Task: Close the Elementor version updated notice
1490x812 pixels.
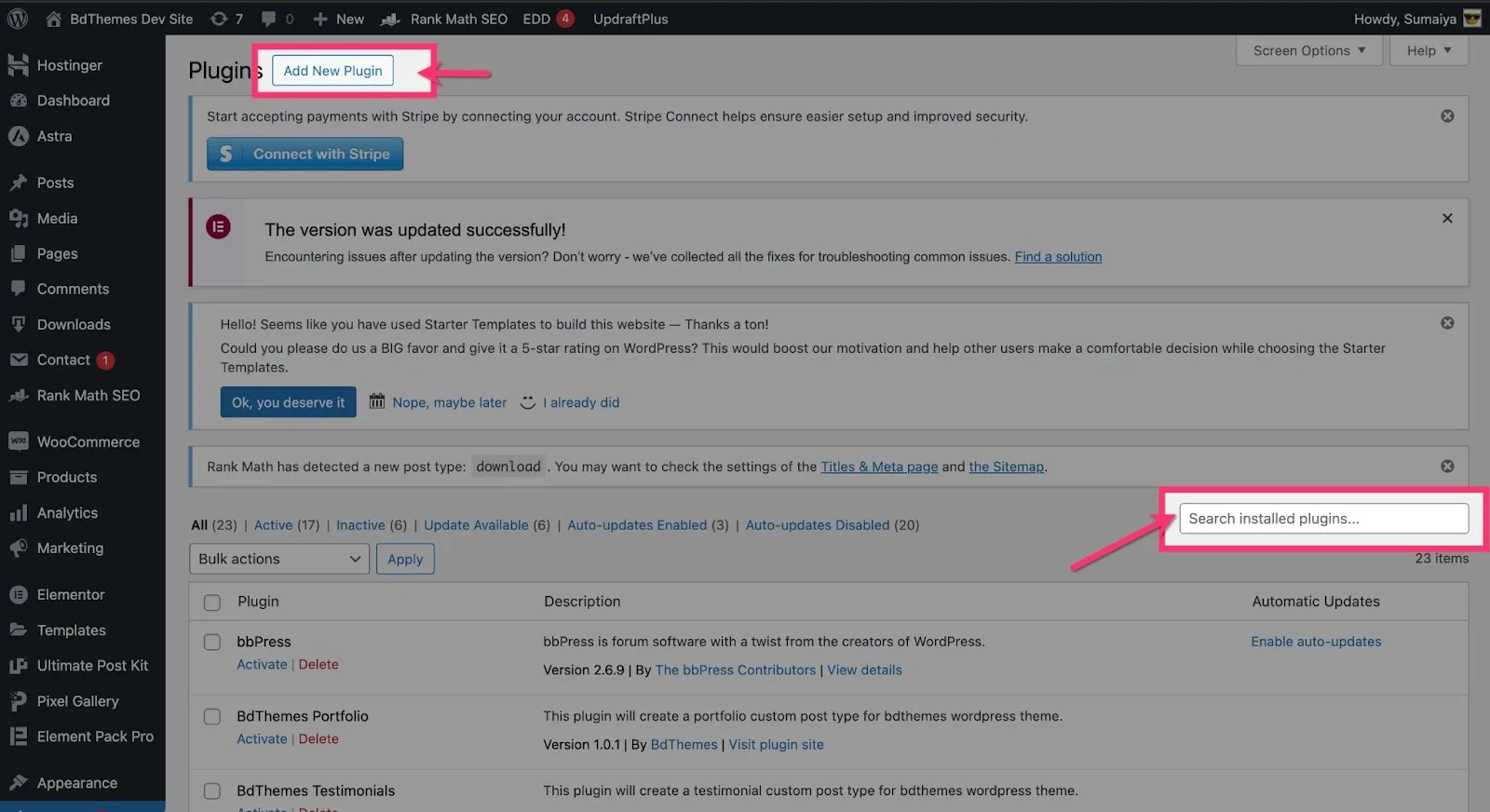Action: 1447,218
